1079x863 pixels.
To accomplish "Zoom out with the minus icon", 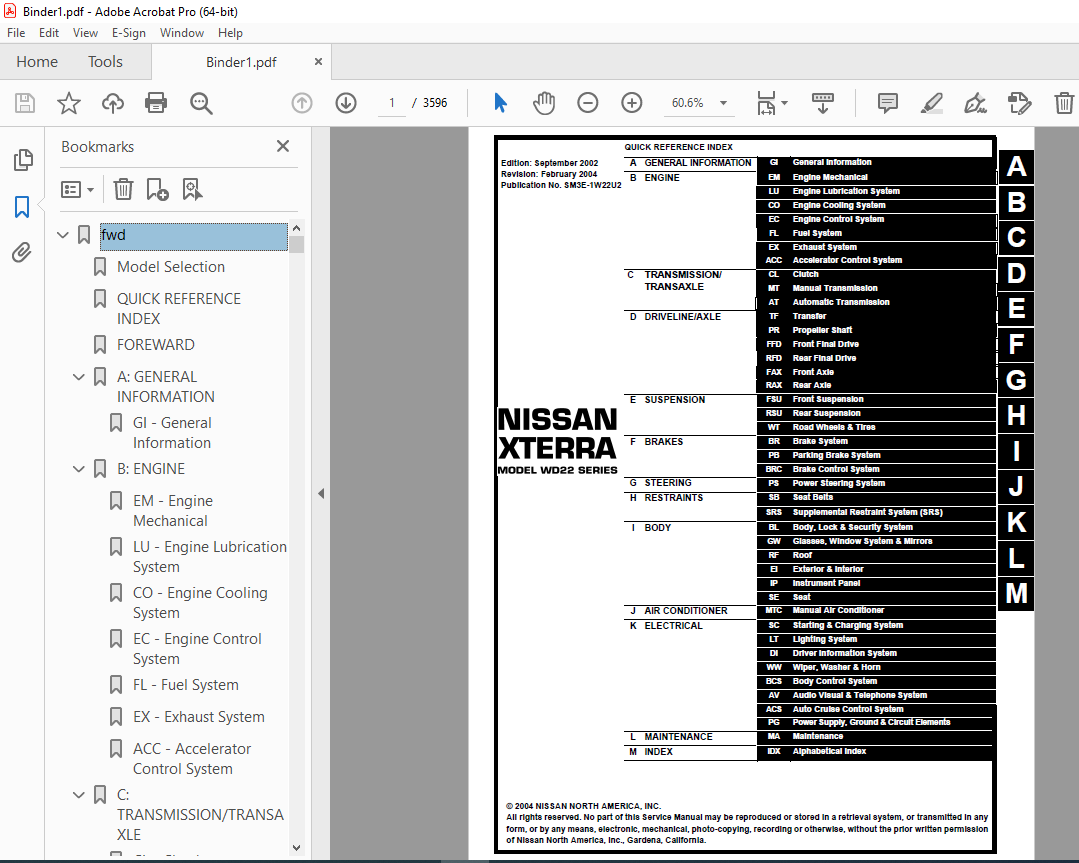I will click(588, 103).
